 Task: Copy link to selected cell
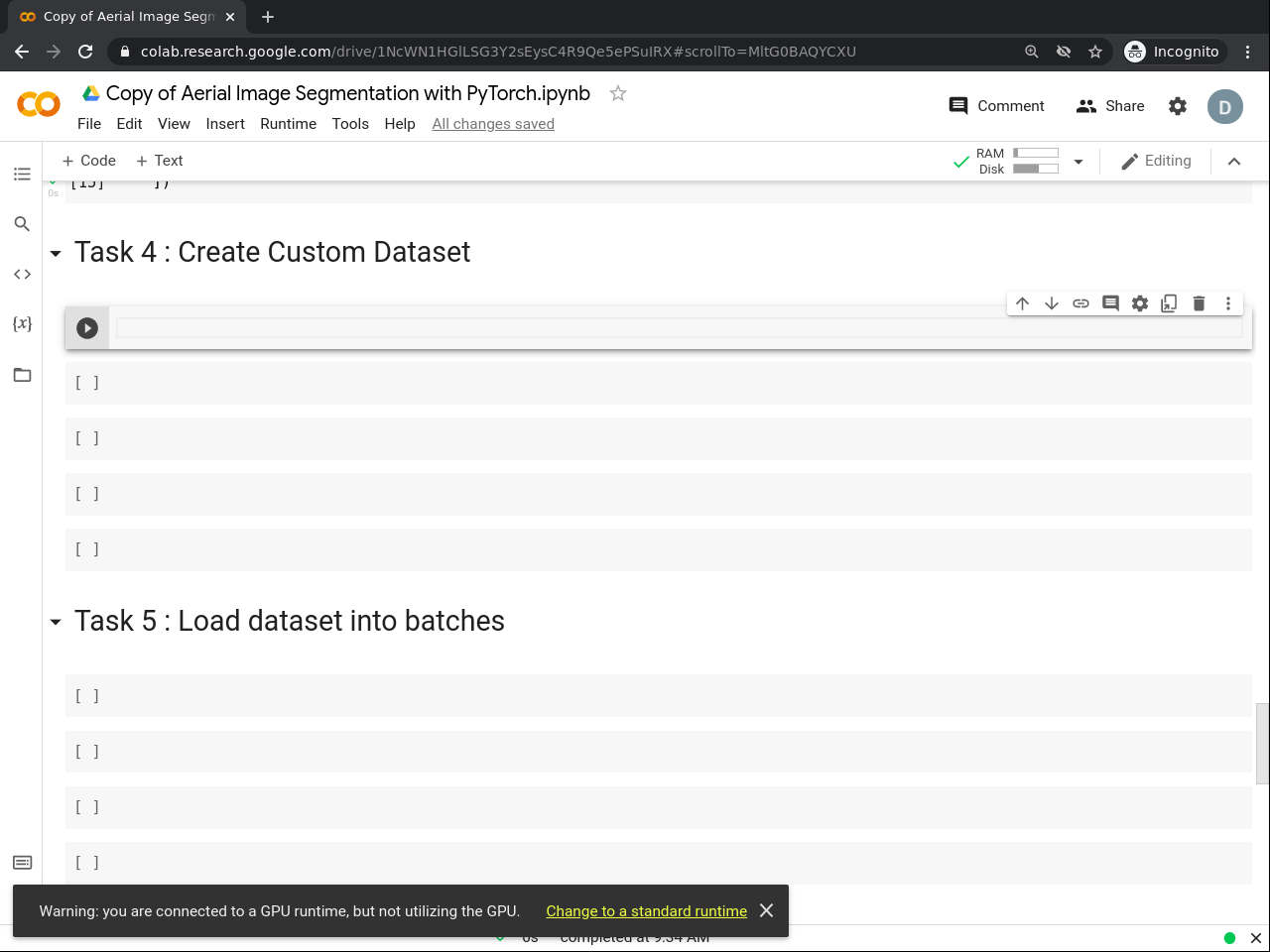coord(1081,303)
